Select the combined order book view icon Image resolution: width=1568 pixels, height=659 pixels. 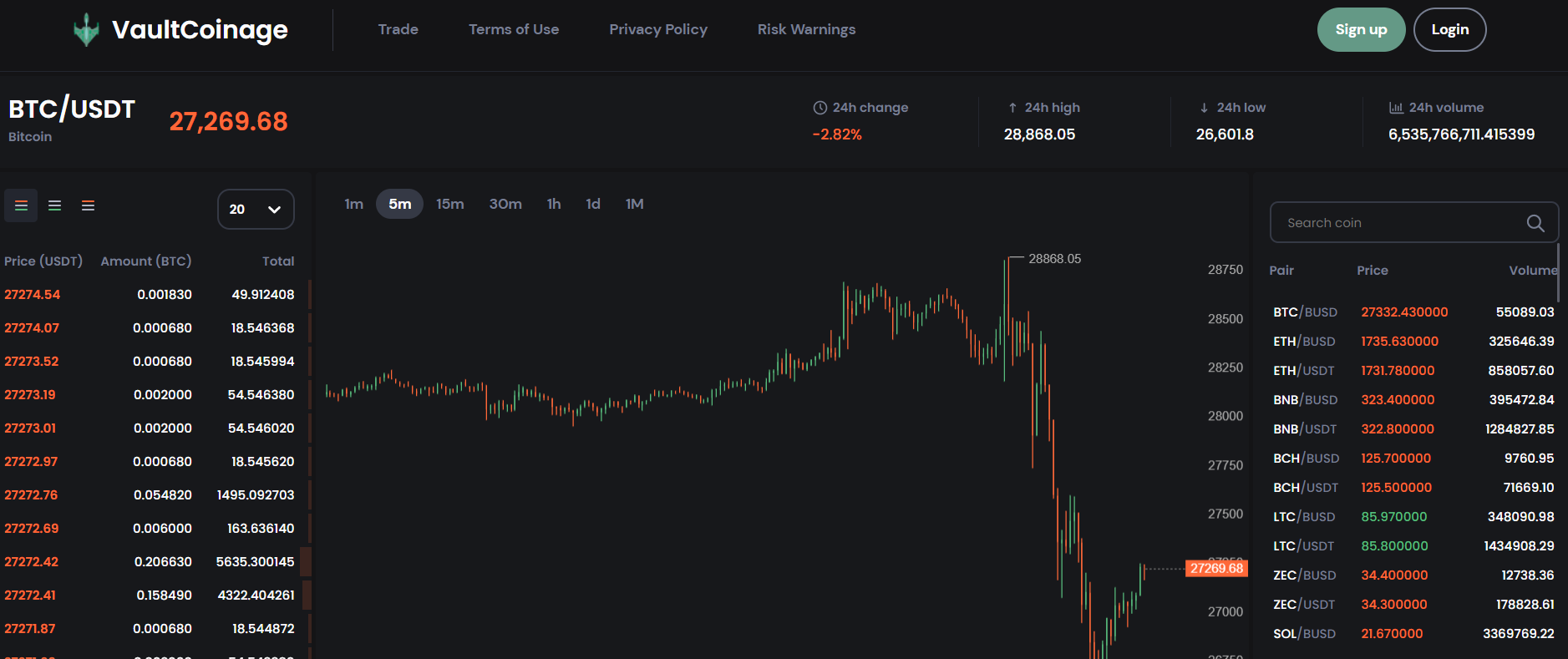point(21,205)
